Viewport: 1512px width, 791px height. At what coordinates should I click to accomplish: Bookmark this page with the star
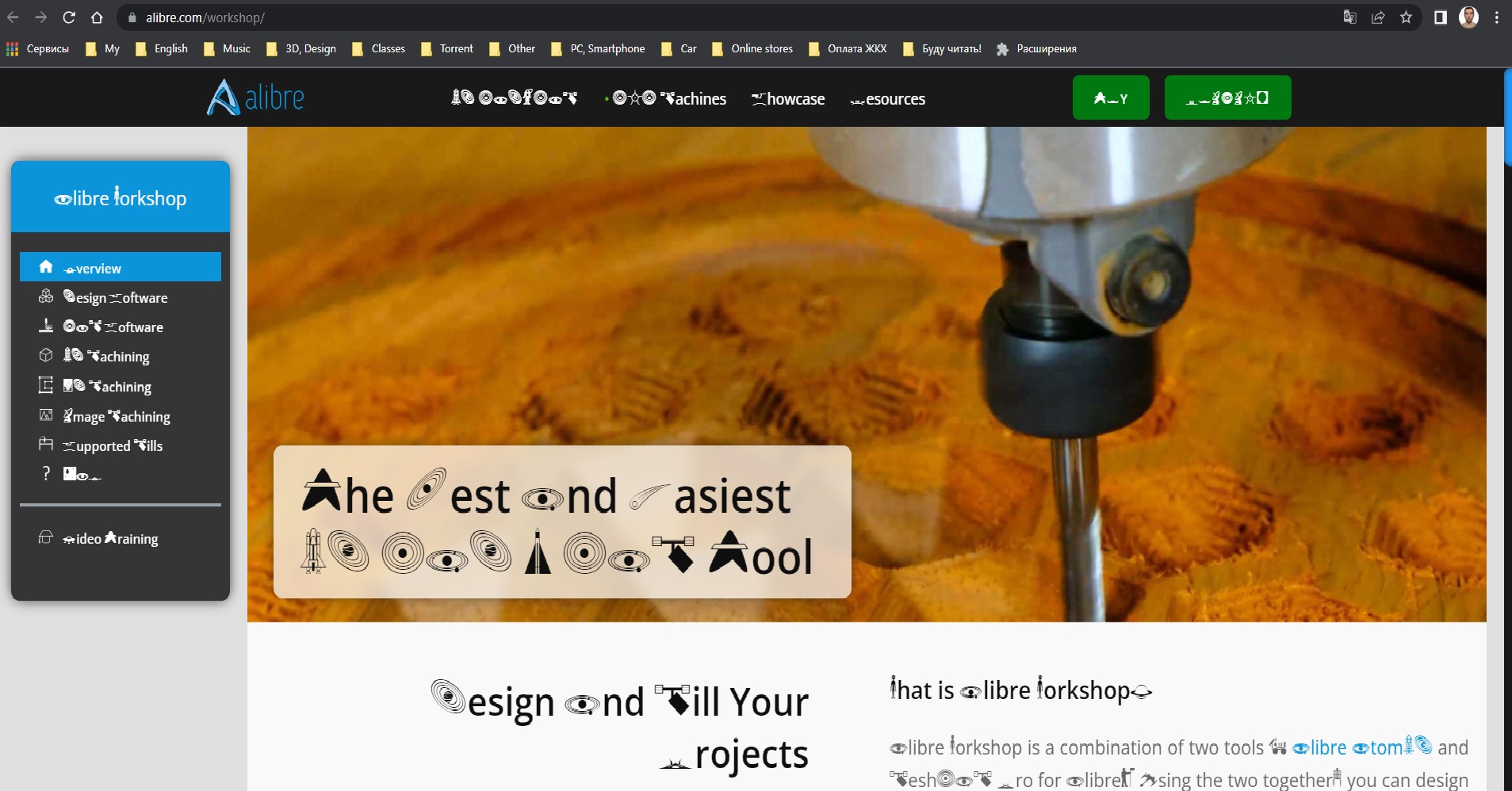[1406, 17]
